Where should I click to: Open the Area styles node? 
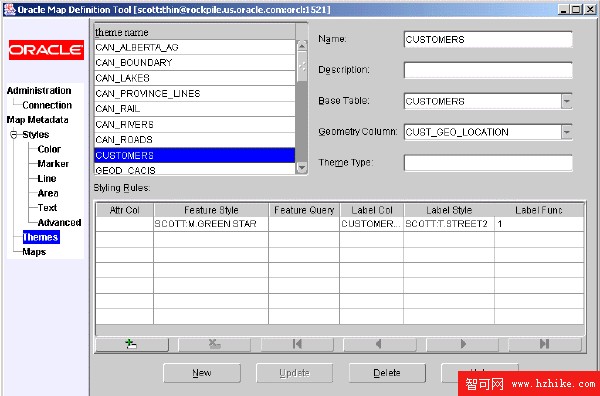(x=48, y=193)
